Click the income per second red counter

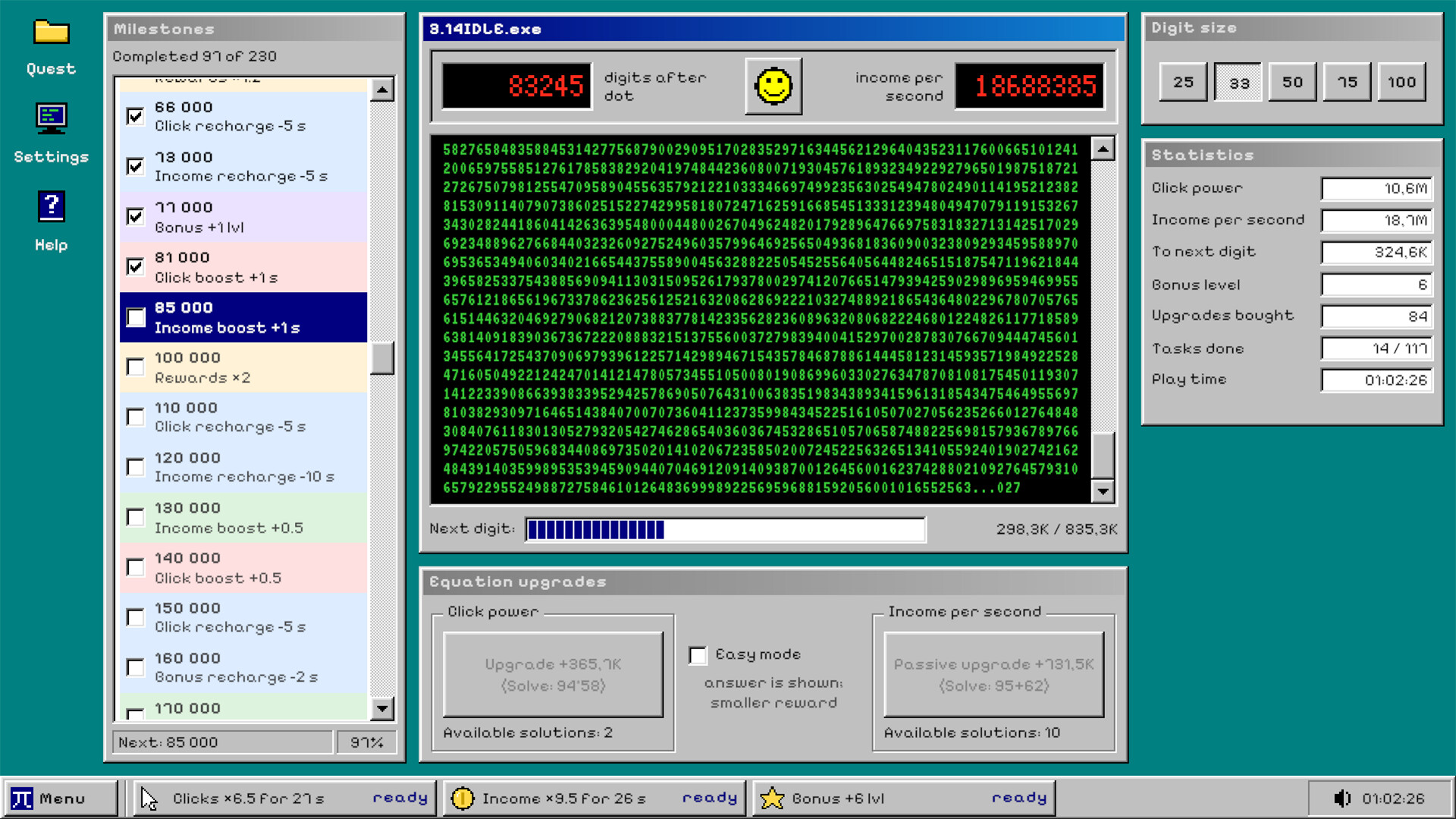coord(1030,86)
